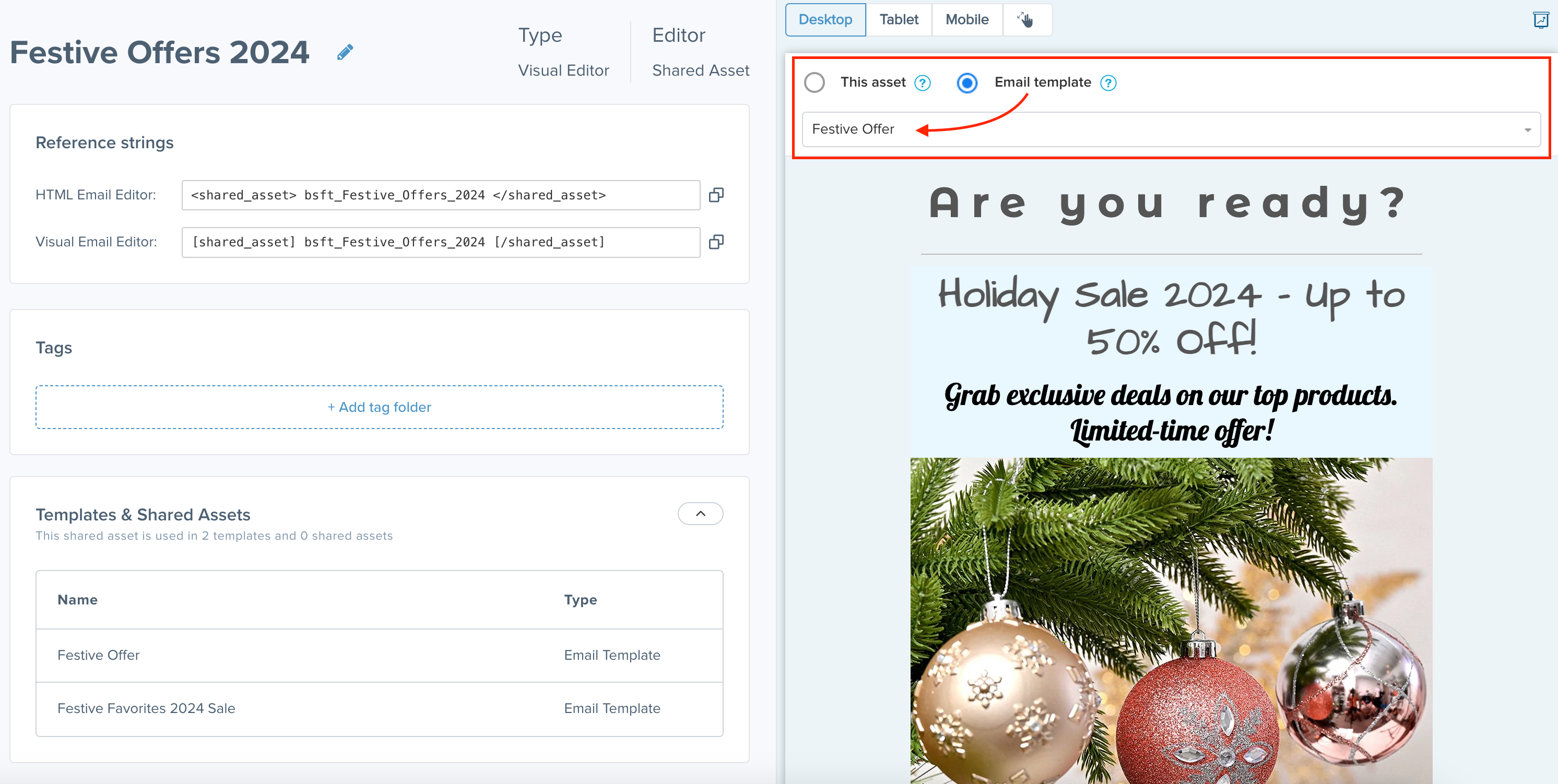The width and height of the screenshot is (1558, 784).
Task: Click the dropdown arrow in the template selector
Action: [1527, 129]
